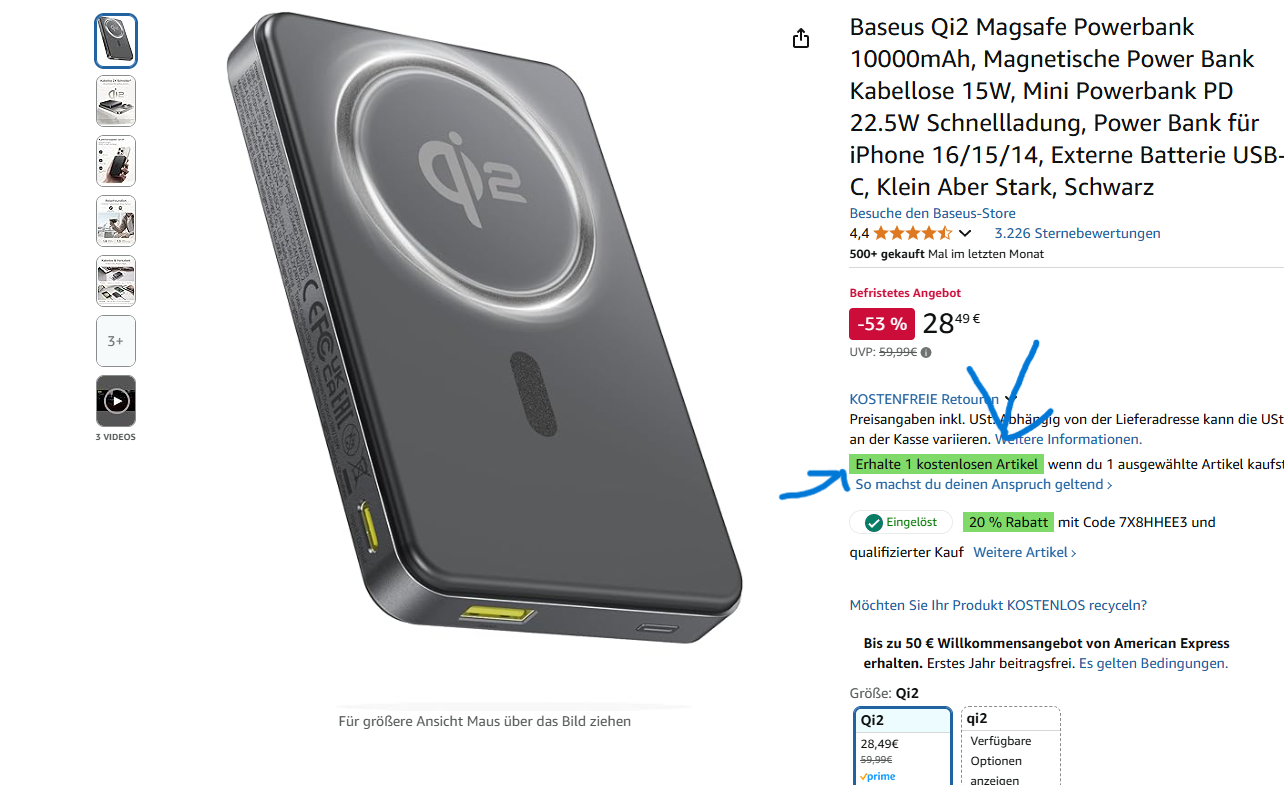
Task: Click the share icon above product image
Action: coord(800,38)
